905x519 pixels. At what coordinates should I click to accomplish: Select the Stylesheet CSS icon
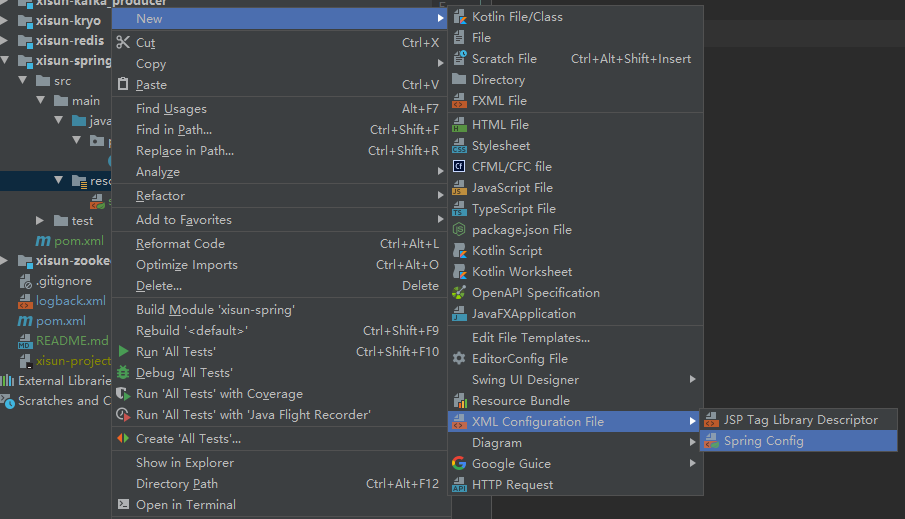coord(459,146)
